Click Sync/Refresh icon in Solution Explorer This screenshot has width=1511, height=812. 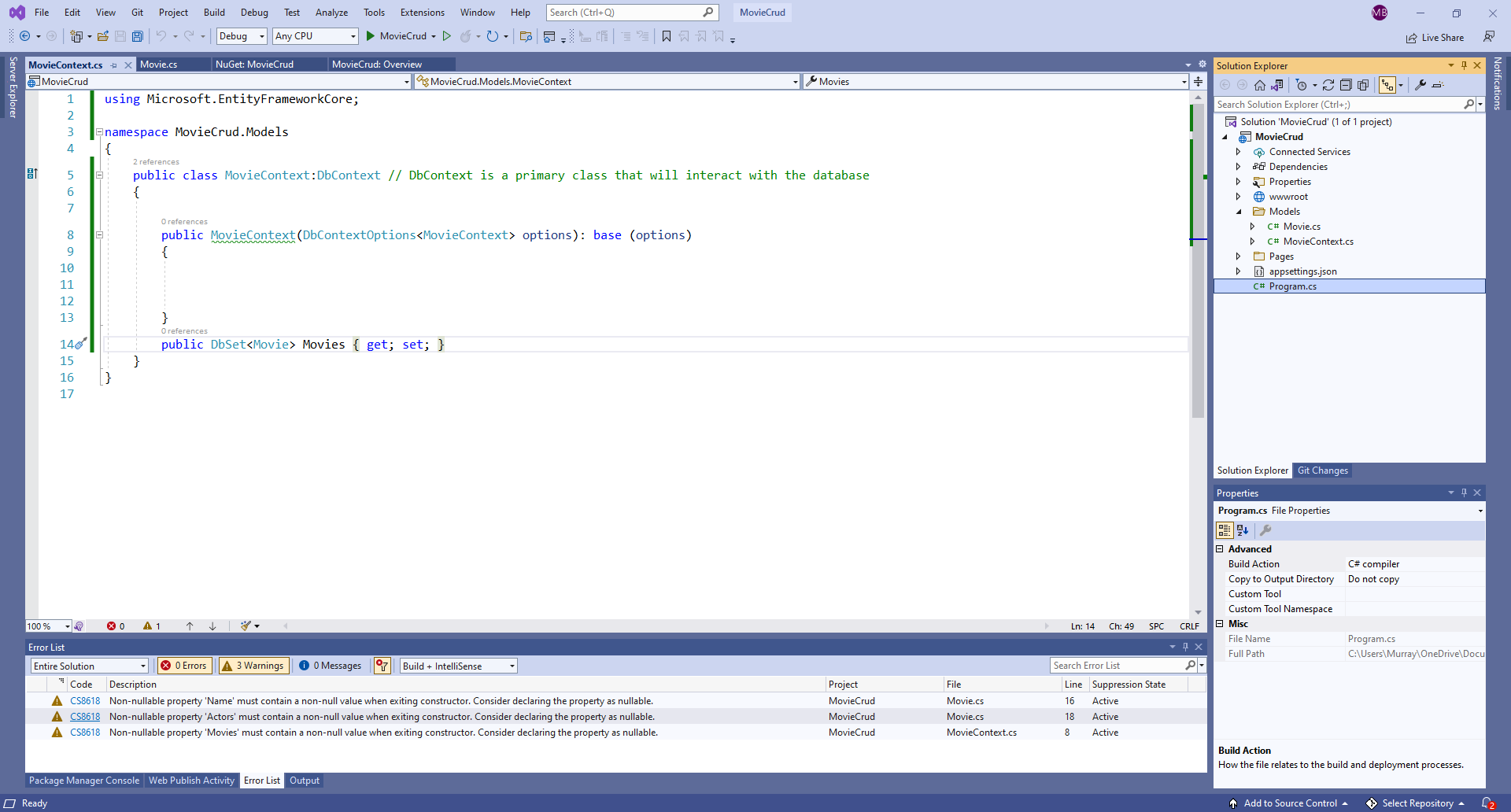point(1328,85)
